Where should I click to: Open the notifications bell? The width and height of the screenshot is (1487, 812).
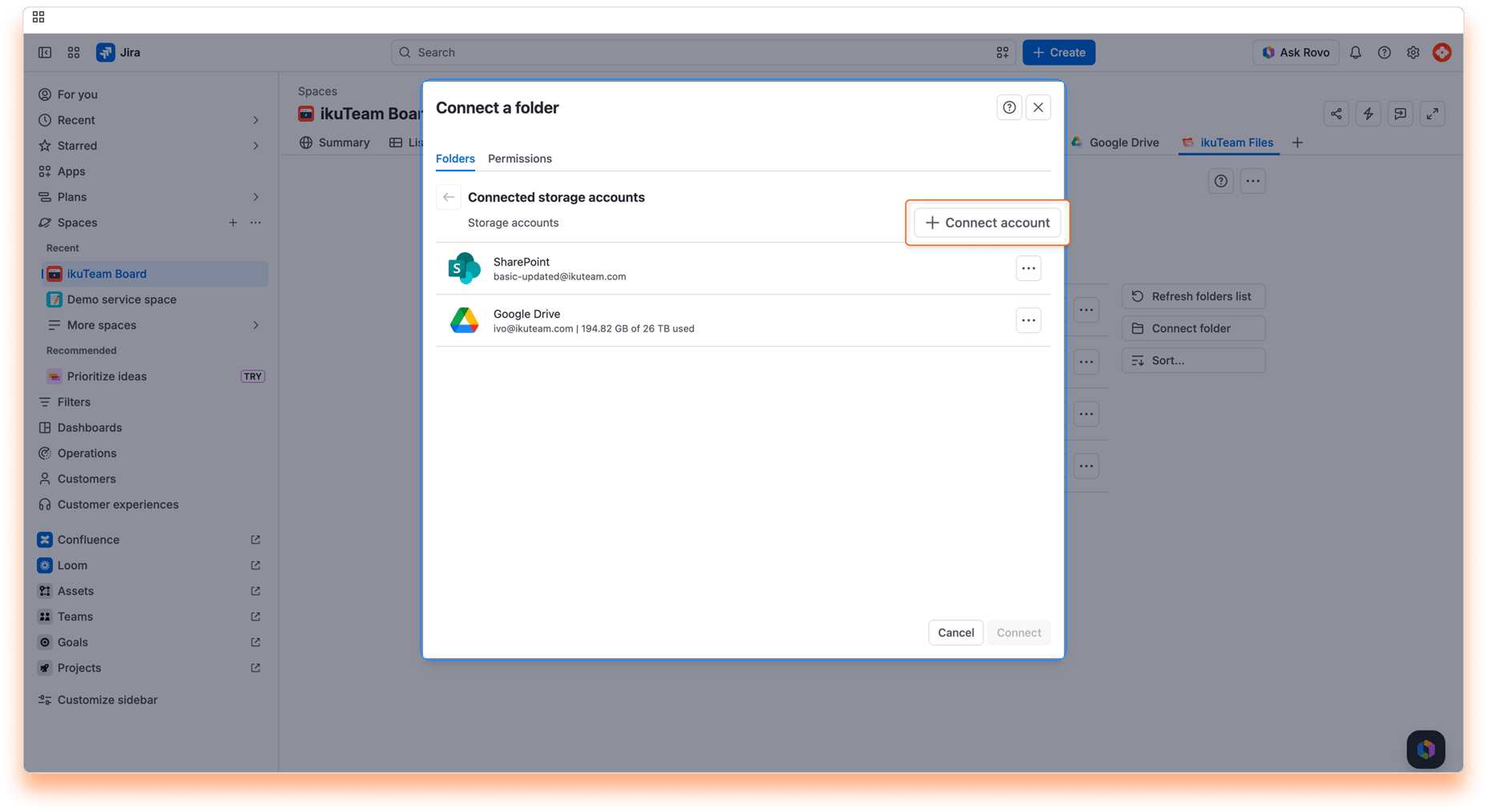(x=1355, y=52)
